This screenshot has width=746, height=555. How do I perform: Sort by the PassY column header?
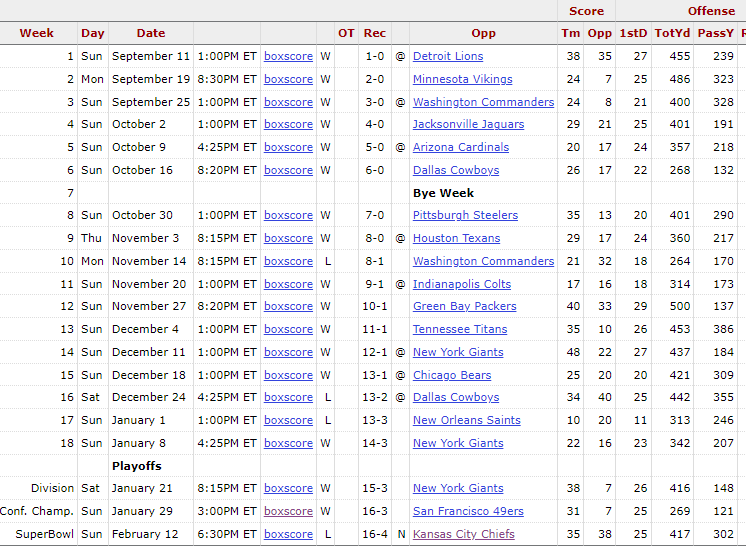click(x=716, y=33)
